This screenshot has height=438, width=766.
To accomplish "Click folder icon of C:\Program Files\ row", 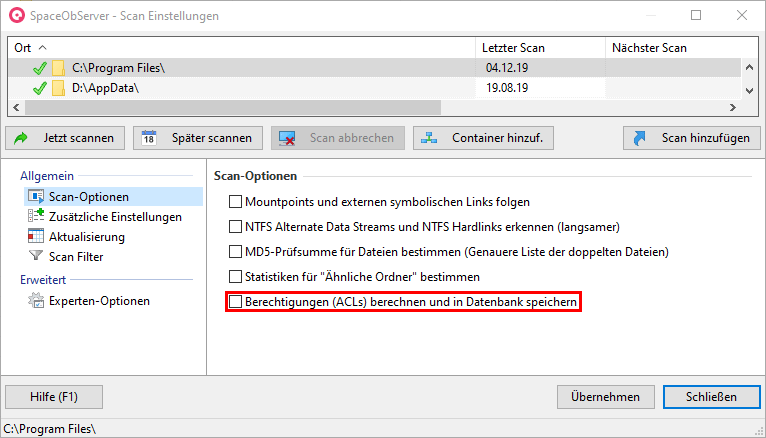I will click(58, 68).
